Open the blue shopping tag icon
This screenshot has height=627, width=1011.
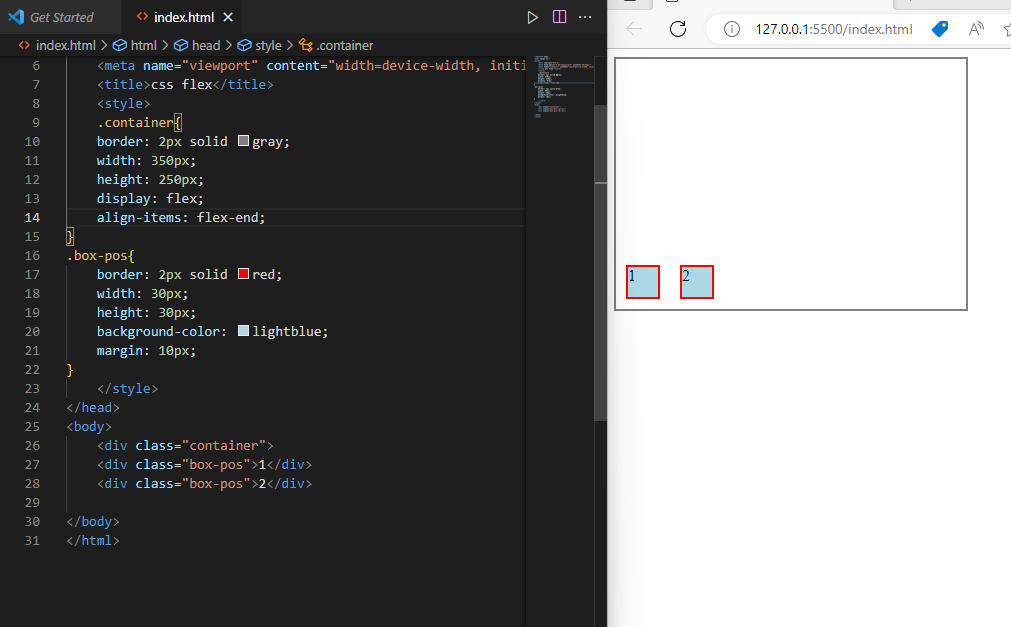click(x=940, y=29)
